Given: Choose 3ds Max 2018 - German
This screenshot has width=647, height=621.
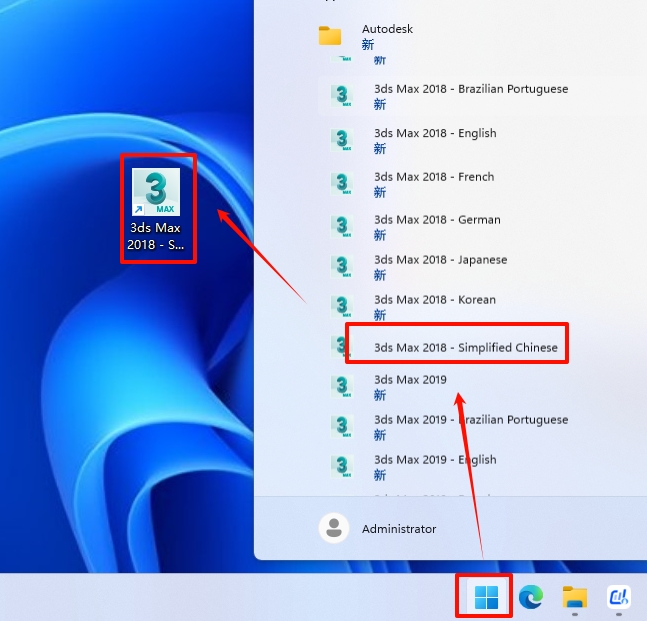Looking at the screenshot, I should 437,220.
